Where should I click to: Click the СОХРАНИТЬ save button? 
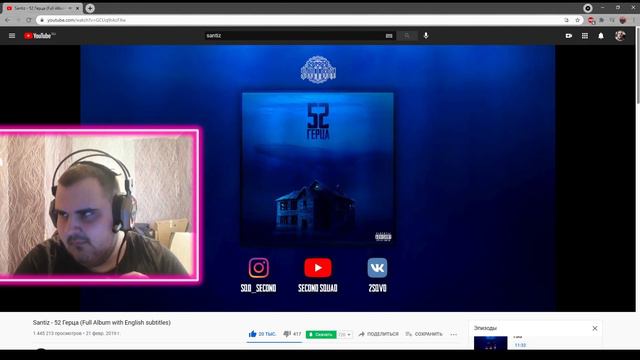[x=424, y=334]
